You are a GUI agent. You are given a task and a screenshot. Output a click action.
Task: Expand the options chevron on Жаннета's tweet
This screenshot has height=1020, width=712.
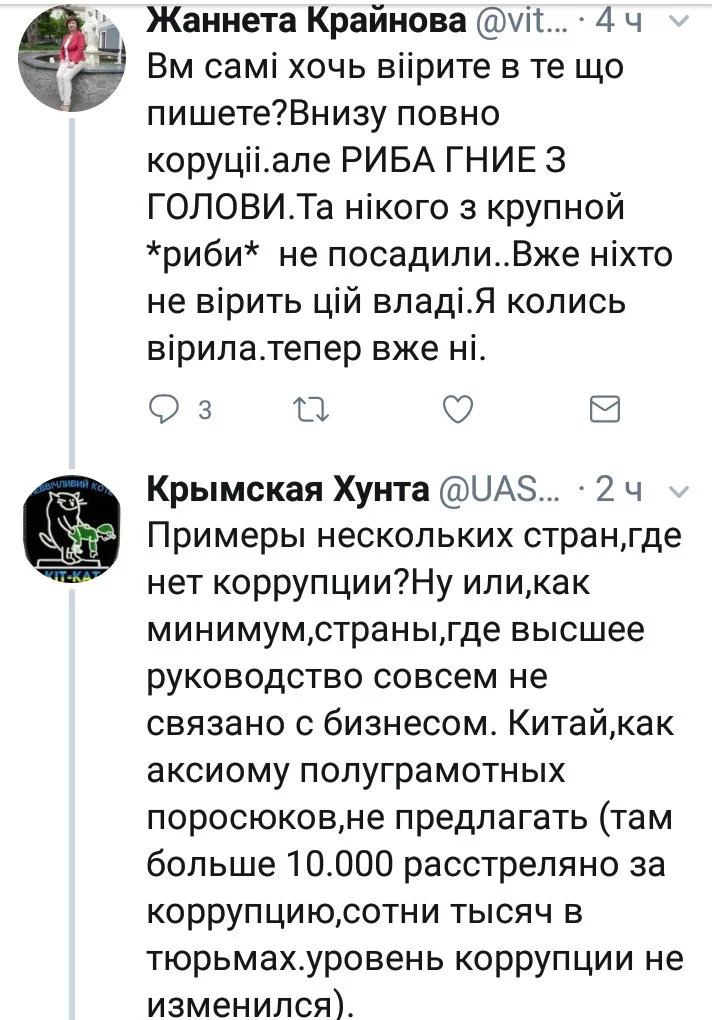[677, 22]
